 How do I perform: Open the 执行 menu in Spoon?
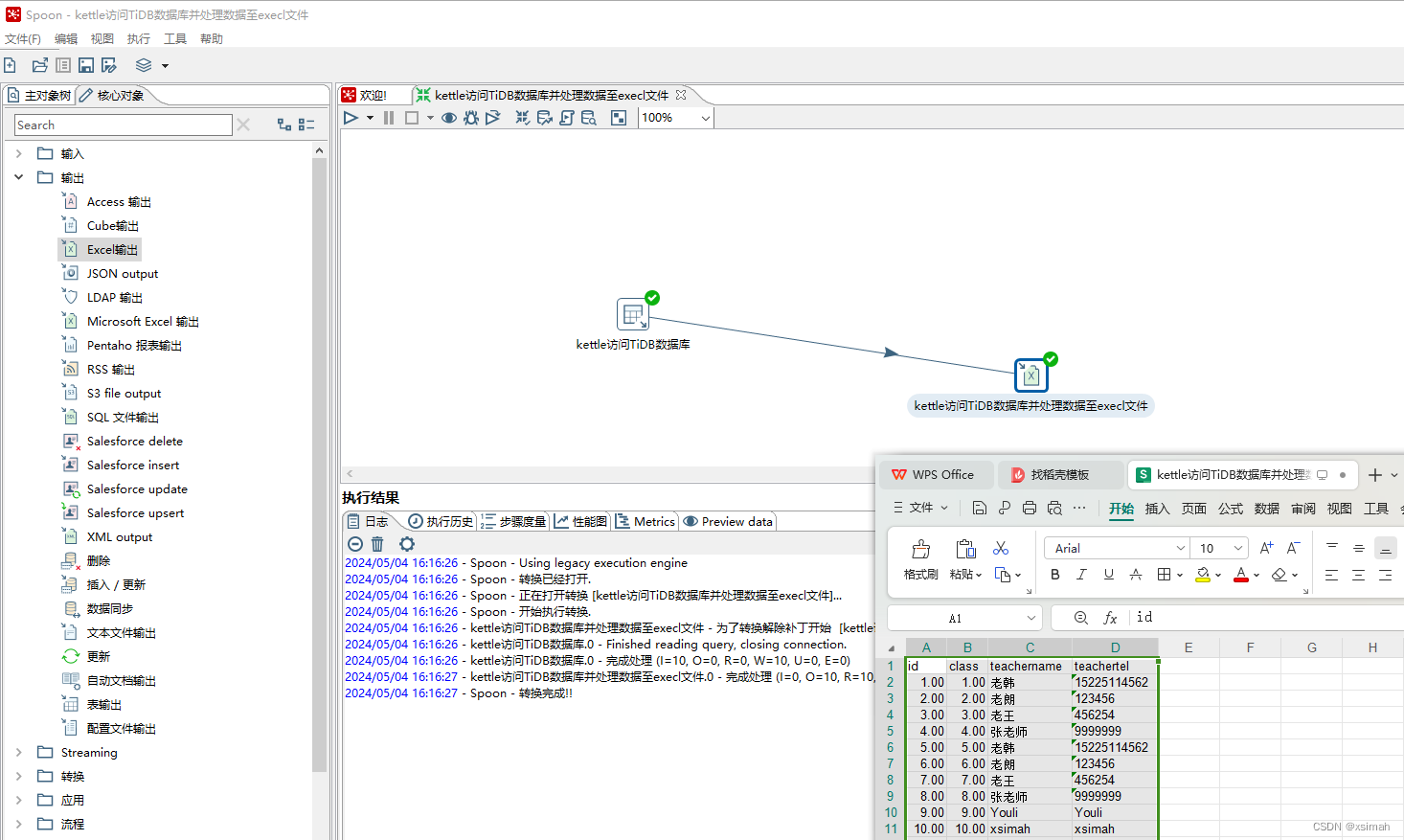pyautogui.click(x=139, y=39)
